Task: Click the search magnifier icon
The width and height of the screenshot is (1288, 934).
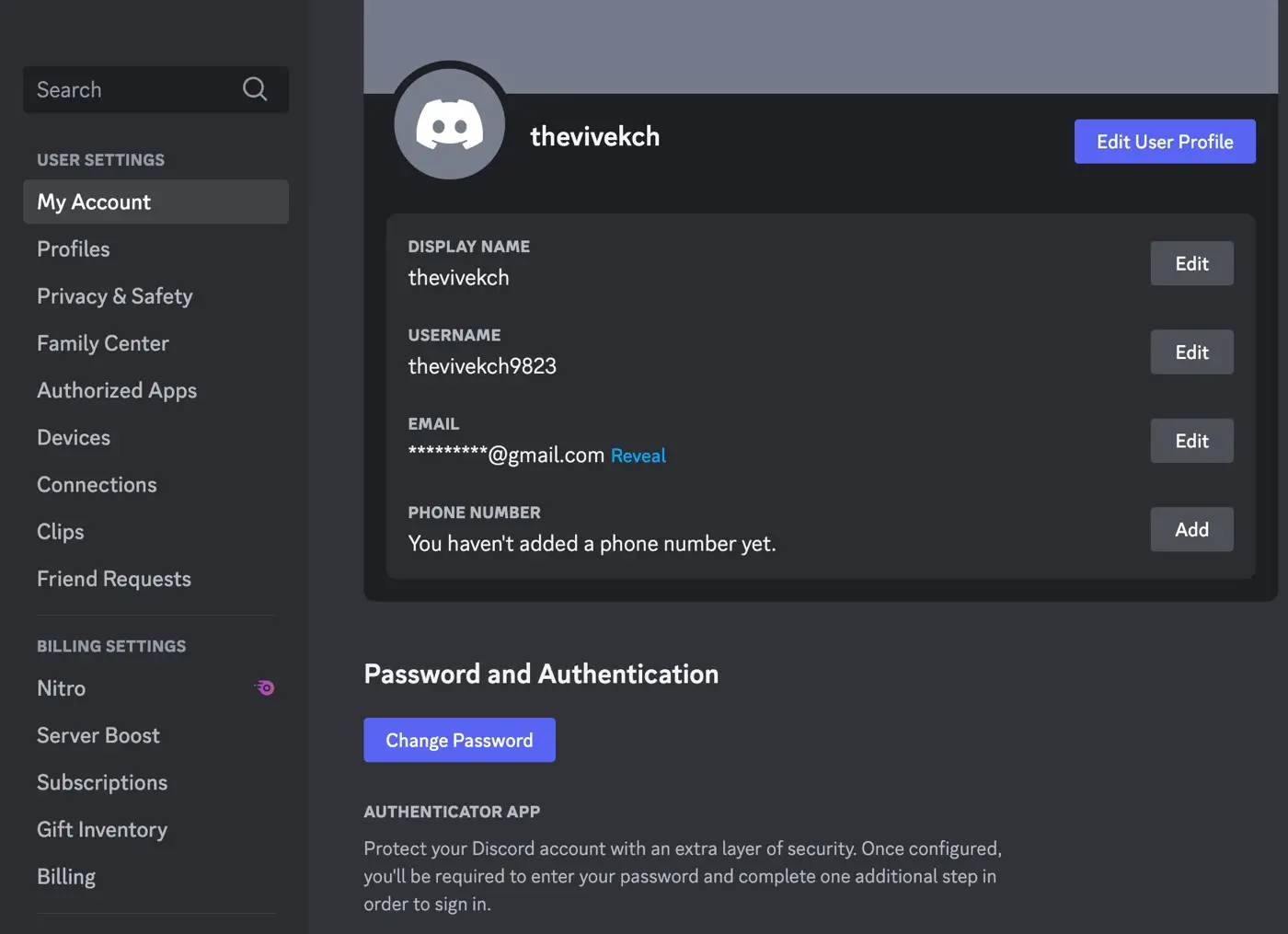Action: point(255,89)
